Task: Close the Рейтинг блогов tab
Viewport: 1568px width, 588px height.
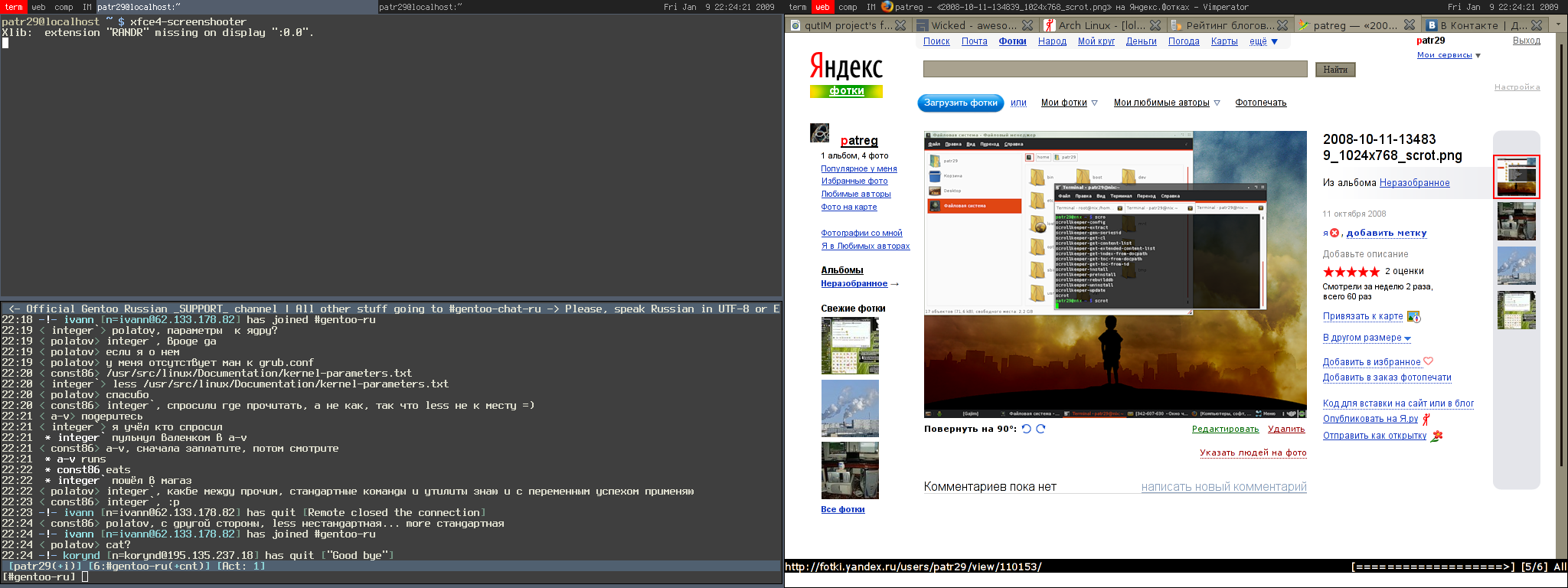Action: [x=1282, y=25]
